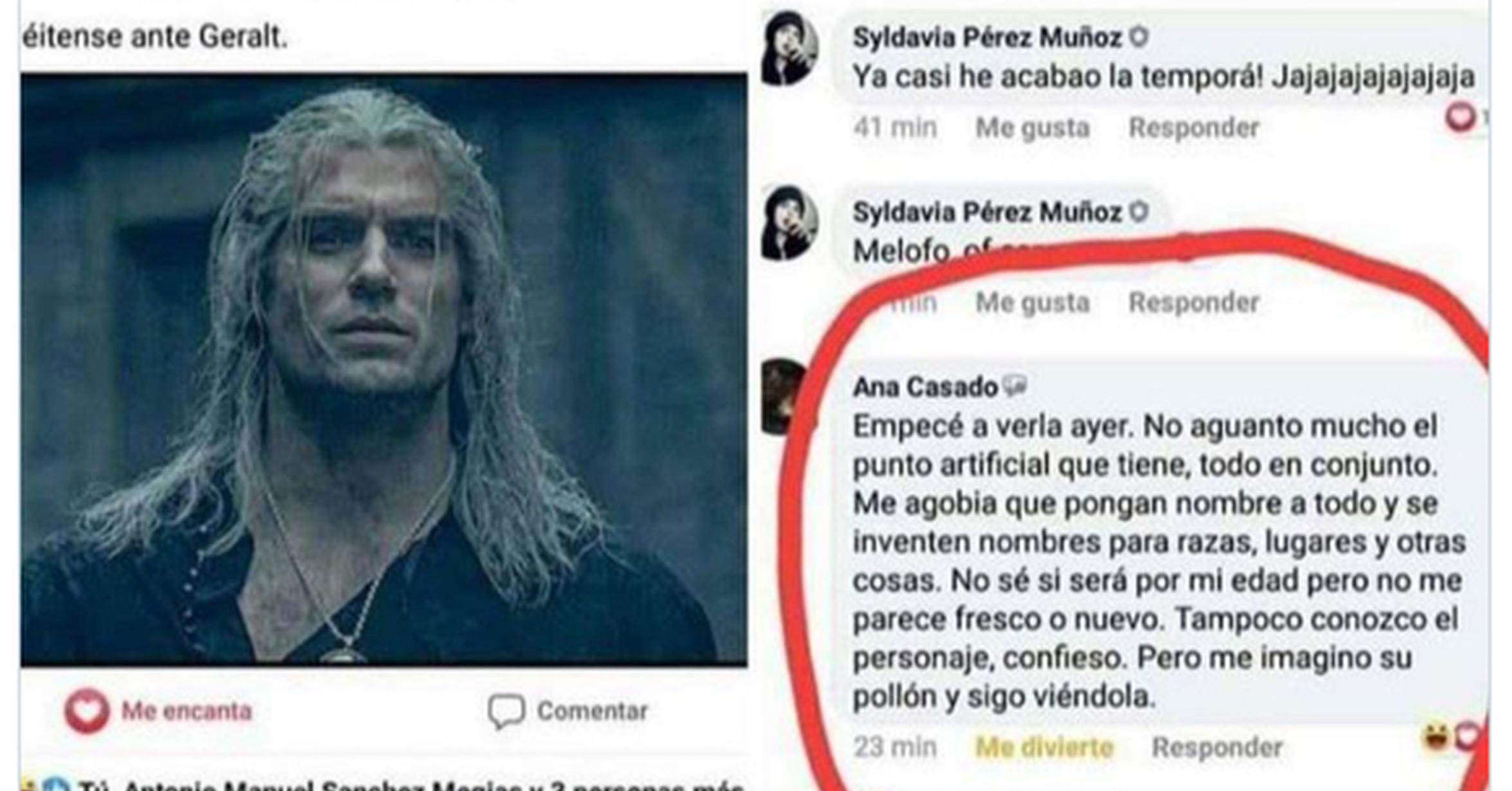Click badge icon next to Ana Casado's name
The image size is (1512, 791).
coord(1015,386)
